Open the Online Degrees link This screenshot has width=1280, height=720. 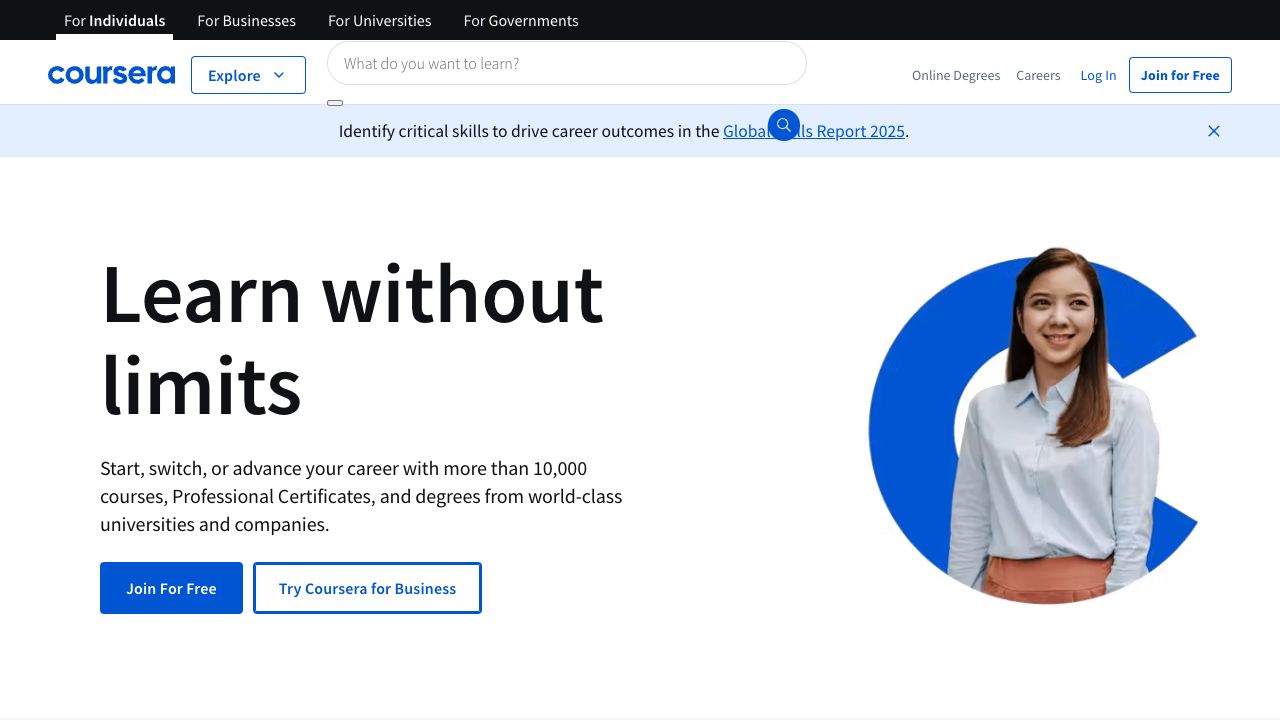pos(955,75)
